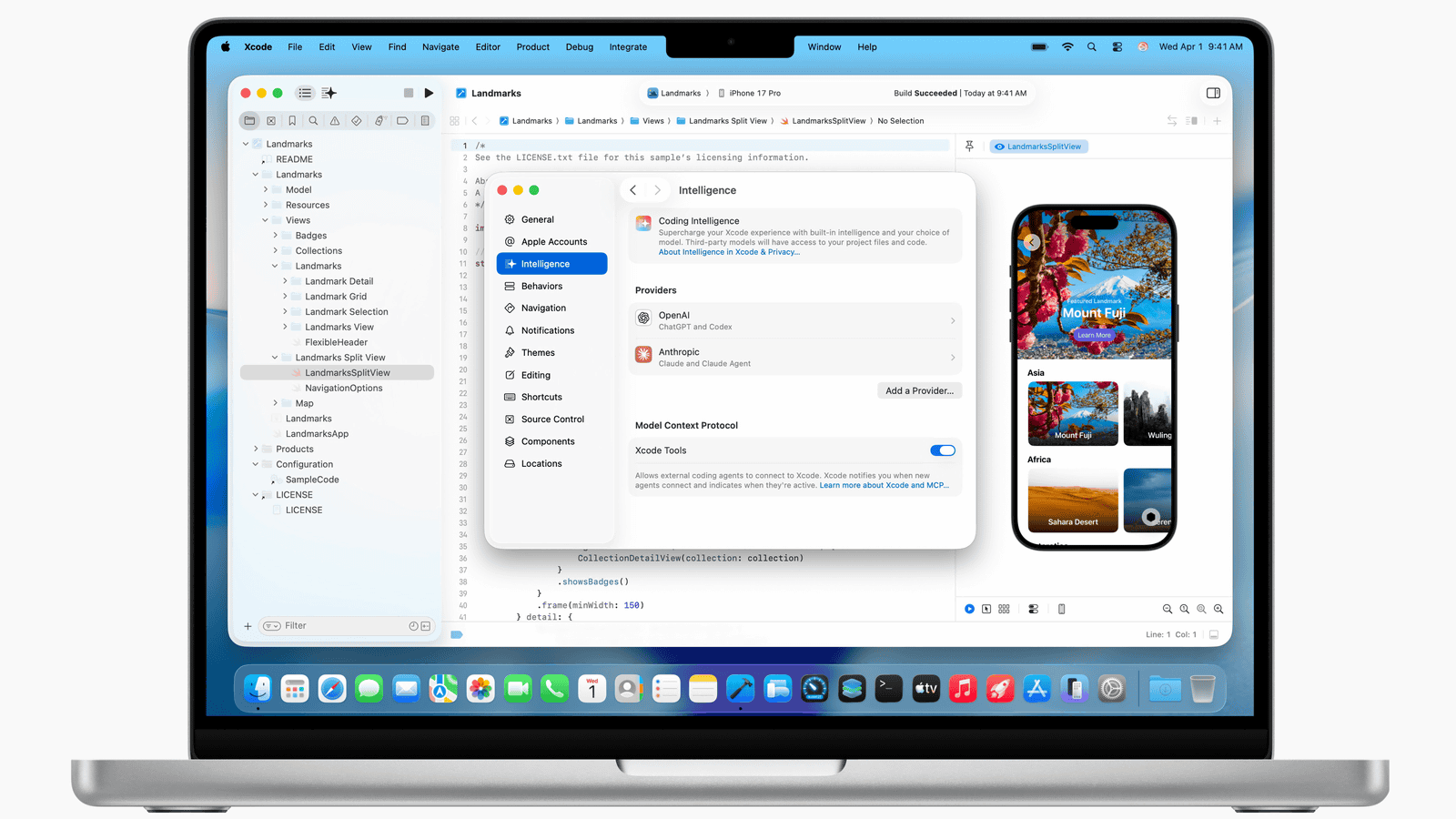The width and height of the screenshot is (1456, 819).
Task: Open the Coding Assistant sparkle icon
Action: (x=329, y=93)
